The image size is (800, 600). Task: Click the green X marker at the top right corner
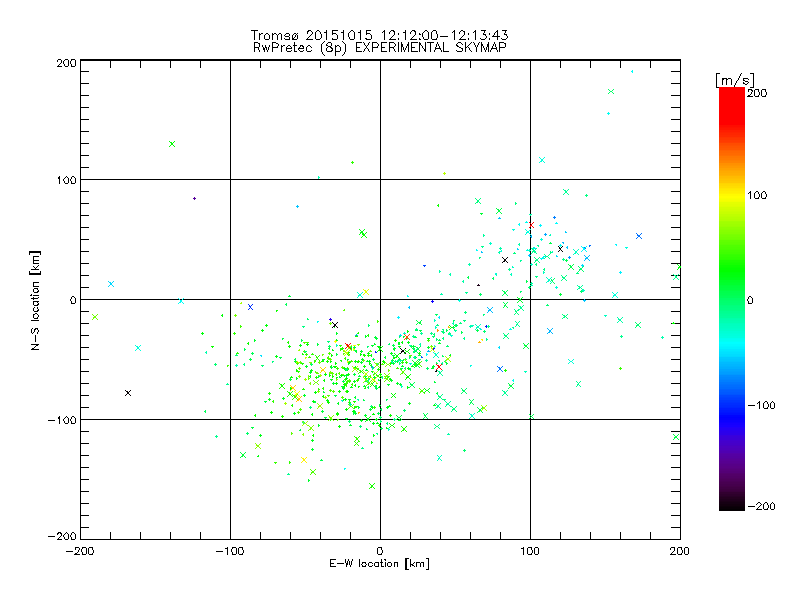point(611,92)
